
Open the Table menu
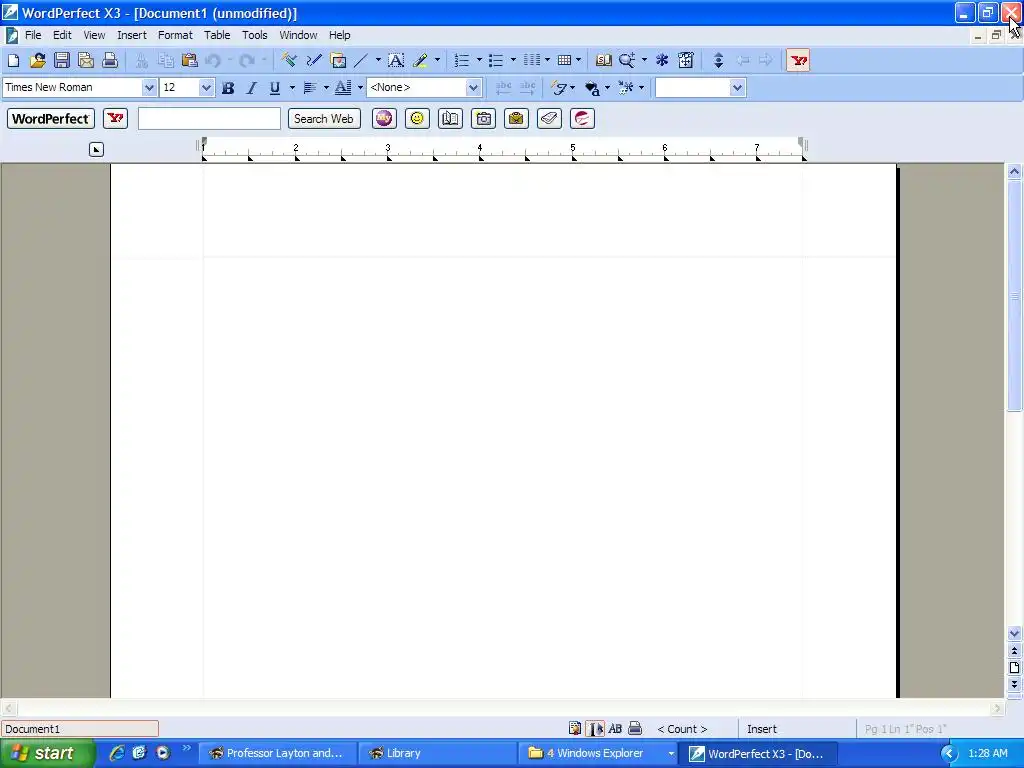217,35
